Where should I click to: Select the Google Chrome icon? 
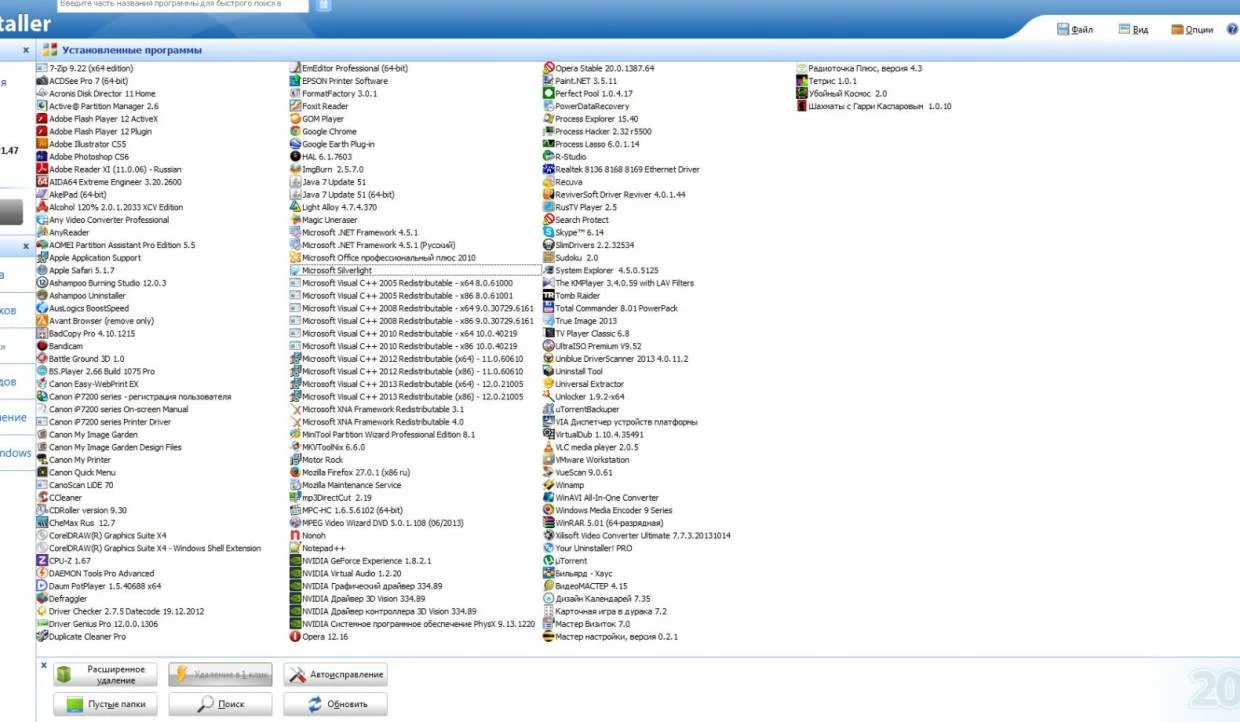coord(295,131)
